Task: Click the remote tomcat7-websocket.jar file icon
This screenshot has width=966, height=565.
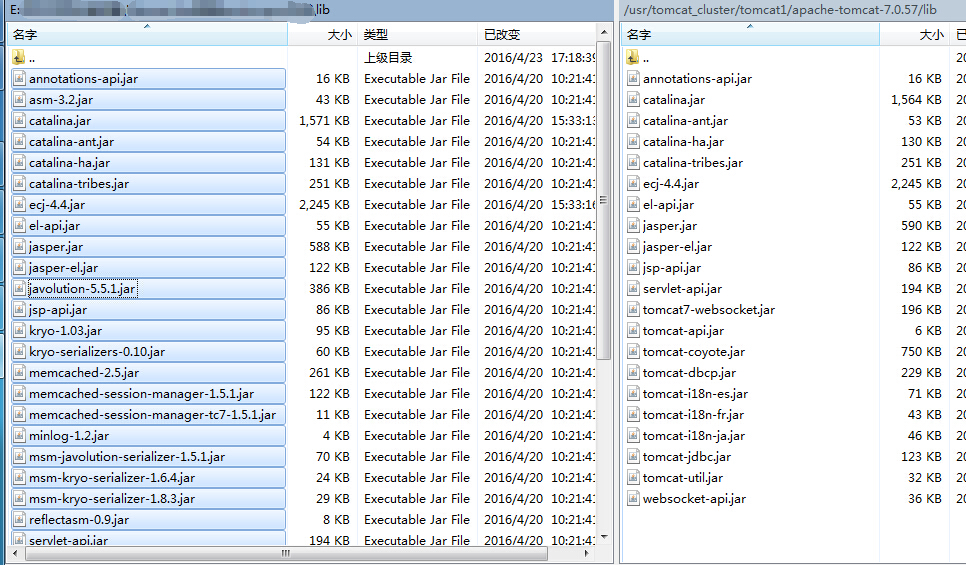Action: coord(633,309)
